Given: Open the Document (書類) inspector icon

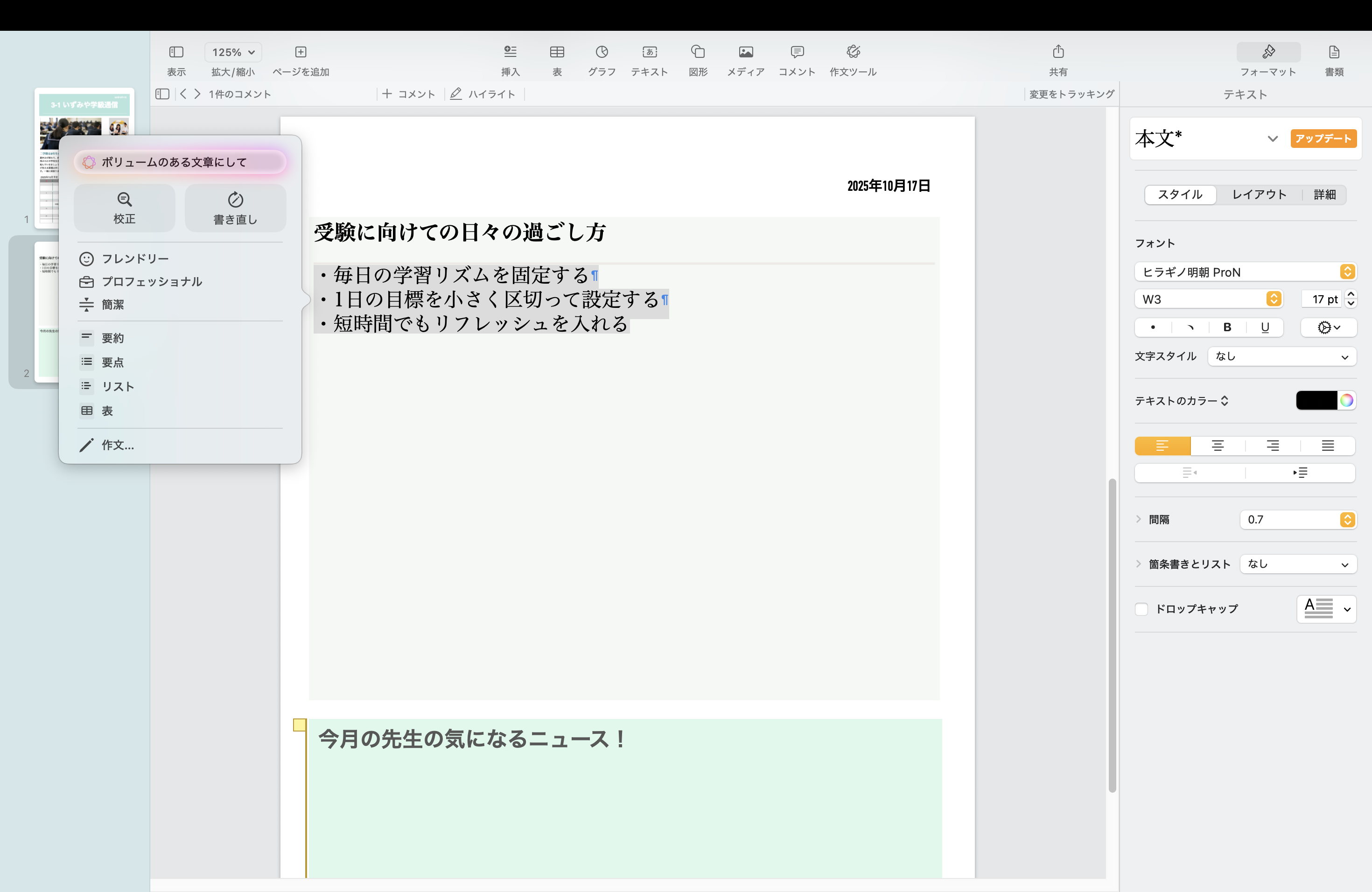Looking at the screenshot, I should point(1333,52).
